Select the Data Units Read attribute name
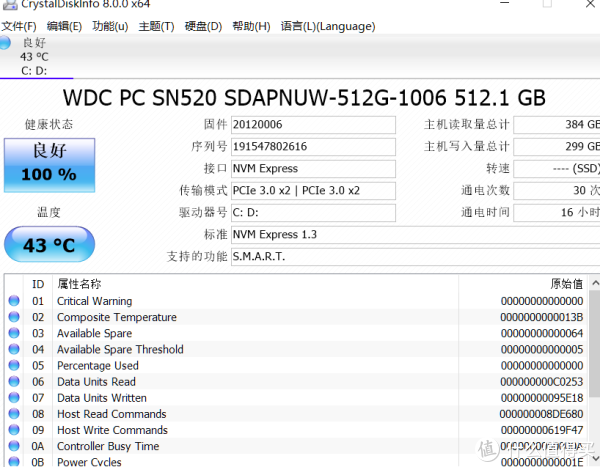 click(96, 382)
